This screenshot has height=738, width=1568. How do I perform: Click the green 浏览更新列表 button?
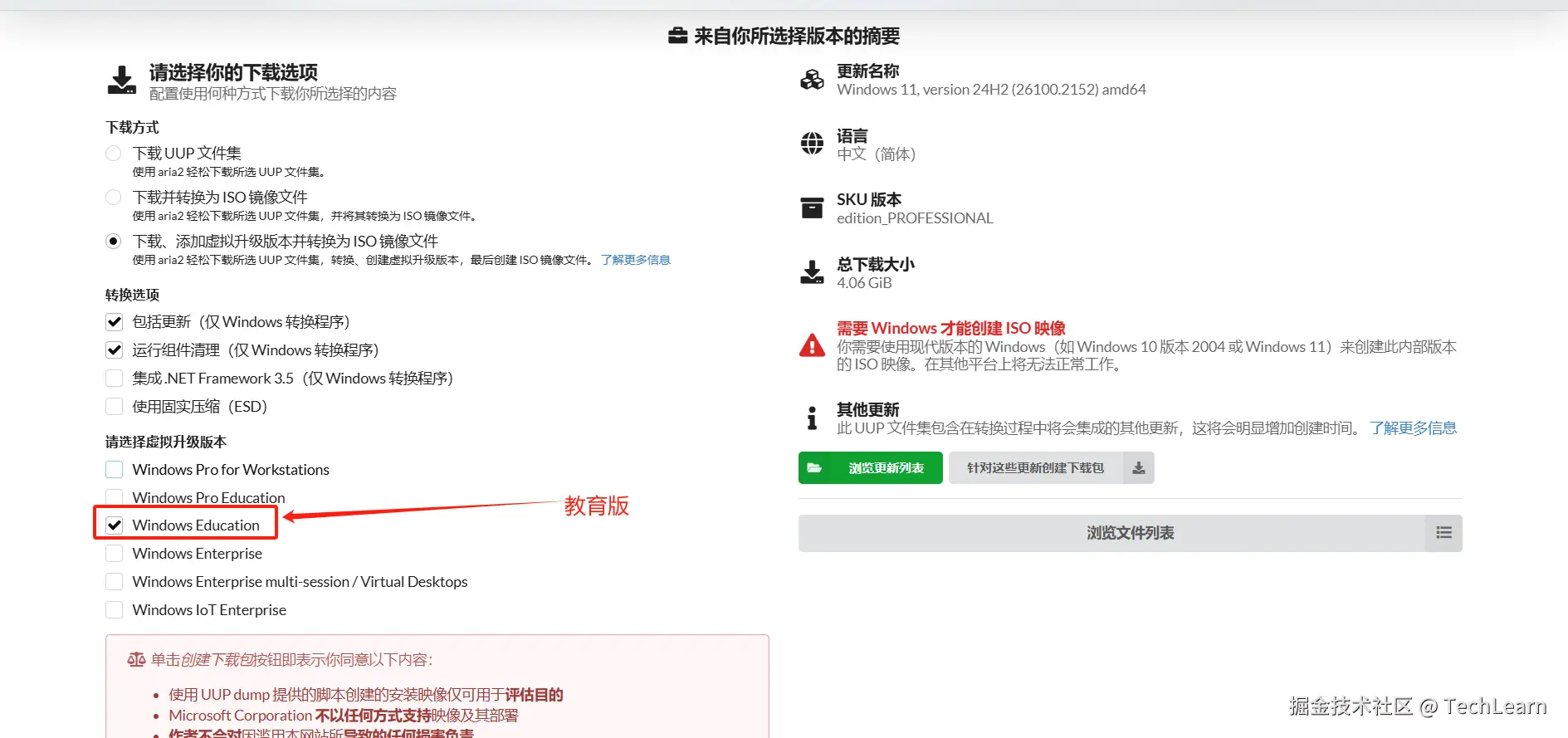pos(871,468)
